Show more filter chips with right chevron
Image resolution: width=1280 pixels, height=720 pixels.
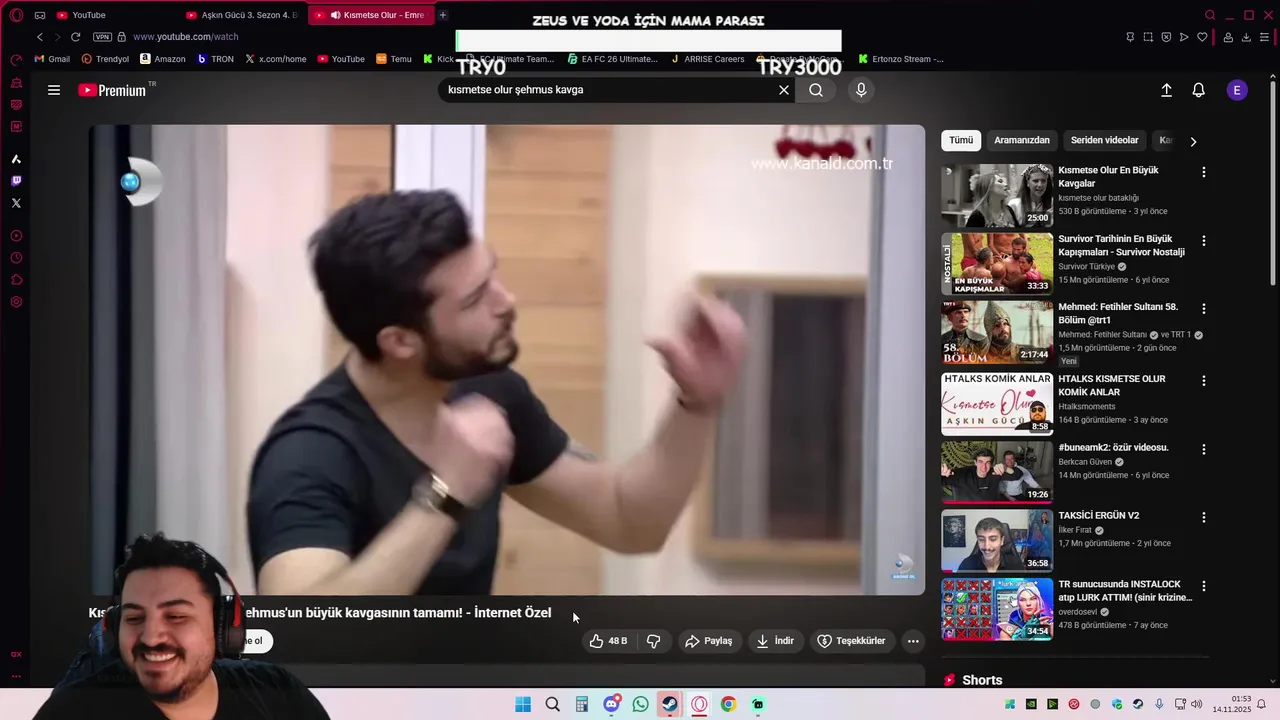pyautogui.click(x=1193, y=141)
